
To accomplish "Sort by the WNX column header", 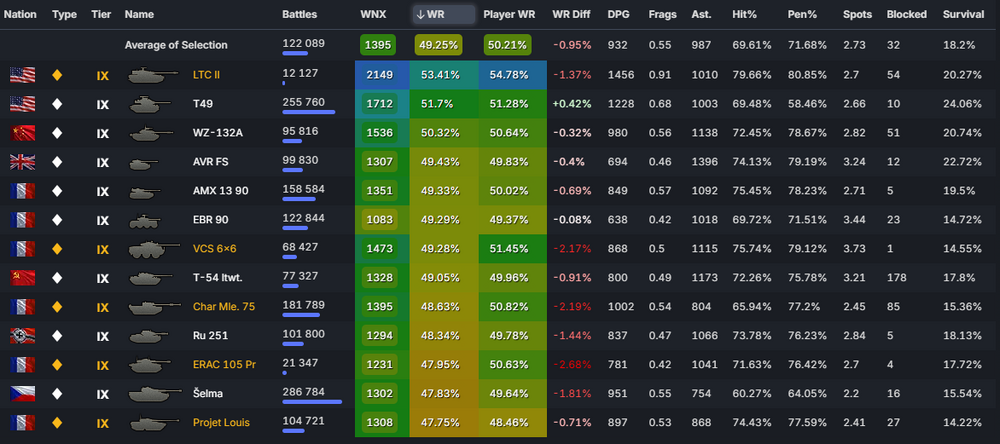I will [x=373, y=14].
